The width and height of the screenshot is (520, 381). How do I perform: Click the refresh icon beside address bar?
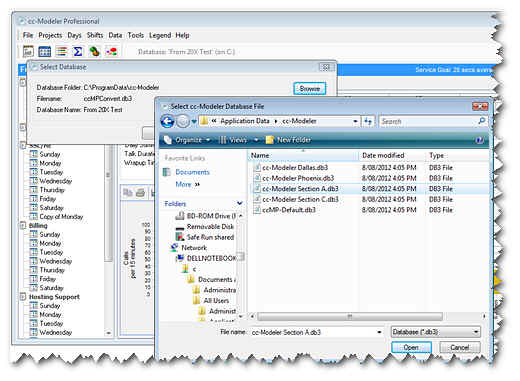(x=368, y=121)
